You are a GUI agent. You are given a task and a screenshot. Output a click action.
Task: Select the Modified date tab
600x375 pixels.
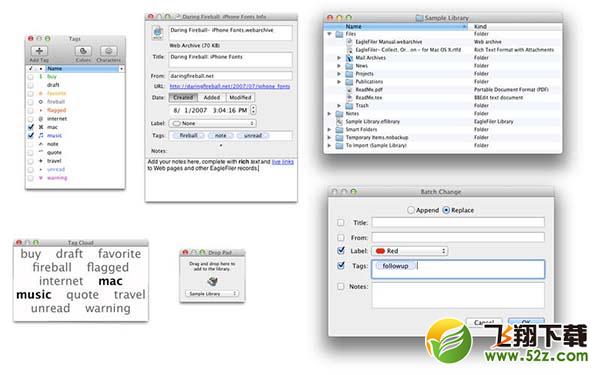240,98
